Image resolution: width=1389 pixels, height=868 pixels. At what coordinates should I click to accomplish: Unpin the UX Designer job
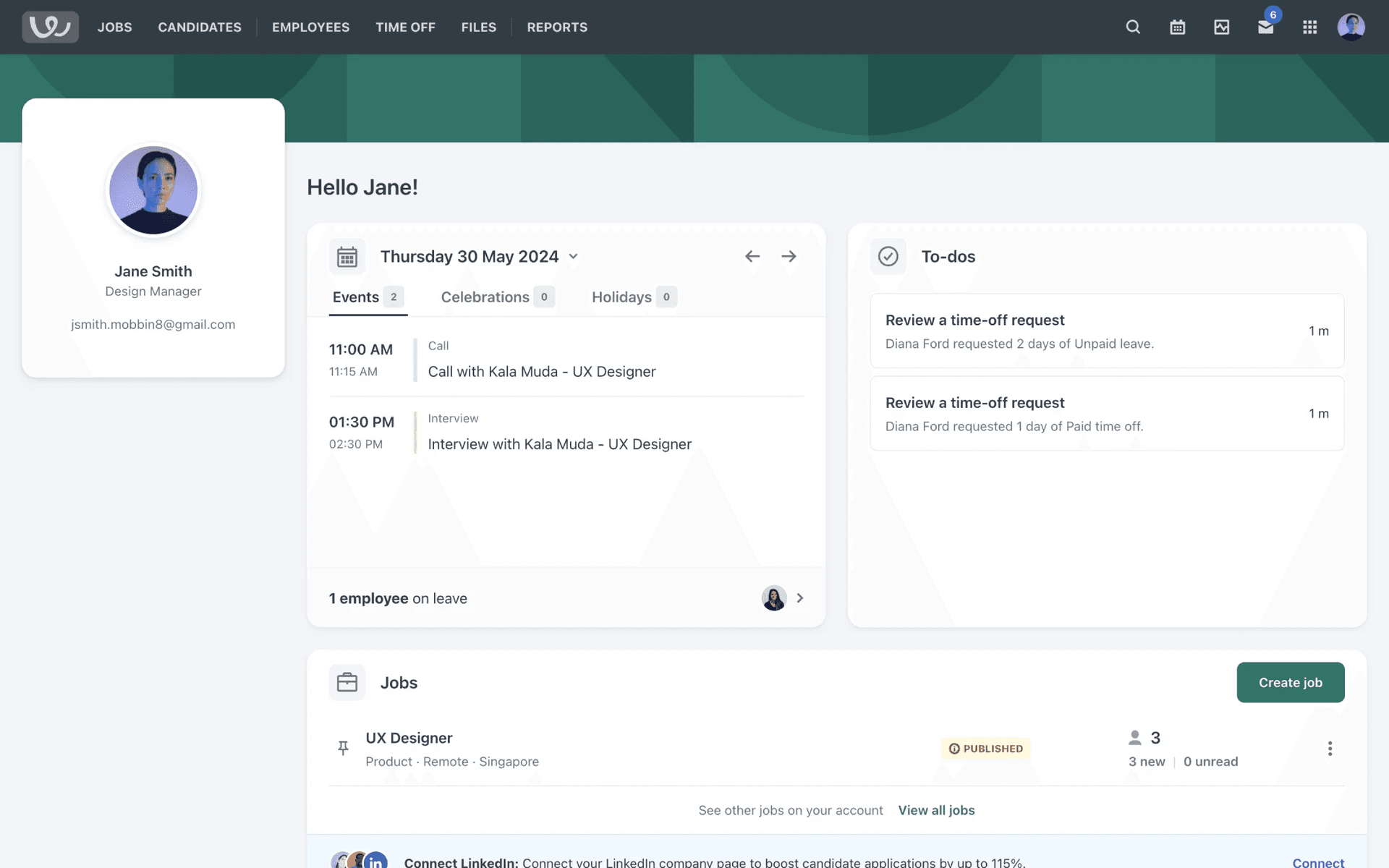pyautogui.click(x=344, y=748)
